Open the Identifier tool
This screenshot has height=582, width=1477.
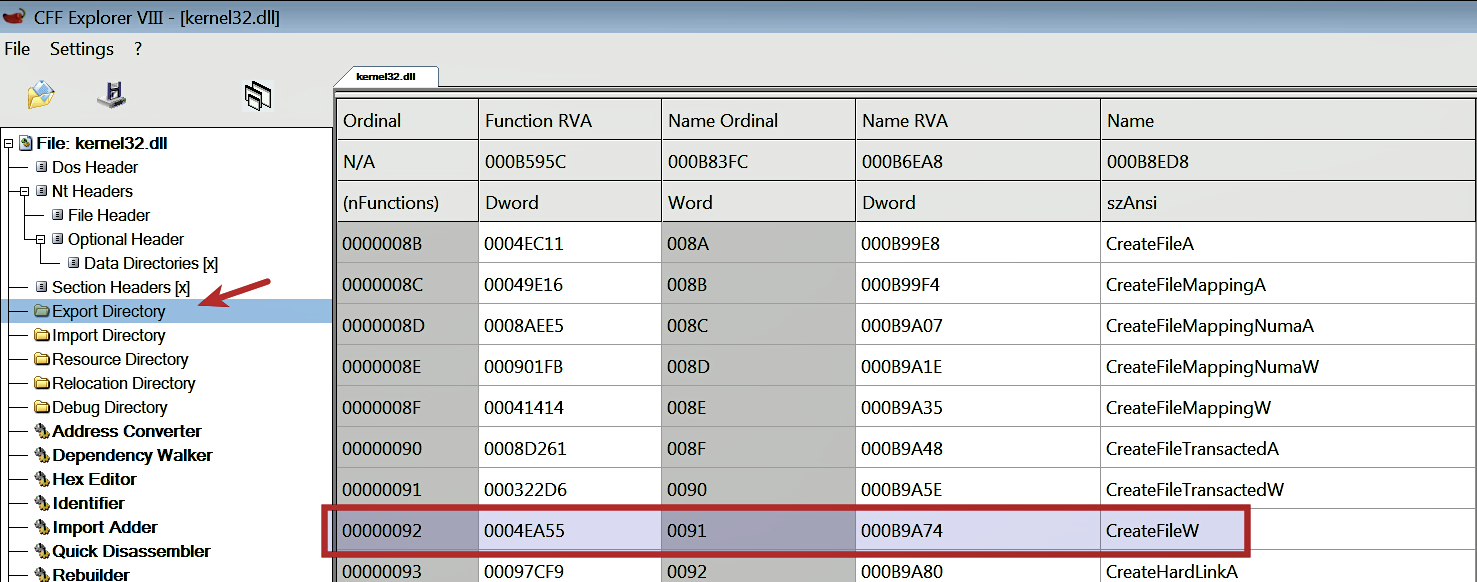(88, 503)
